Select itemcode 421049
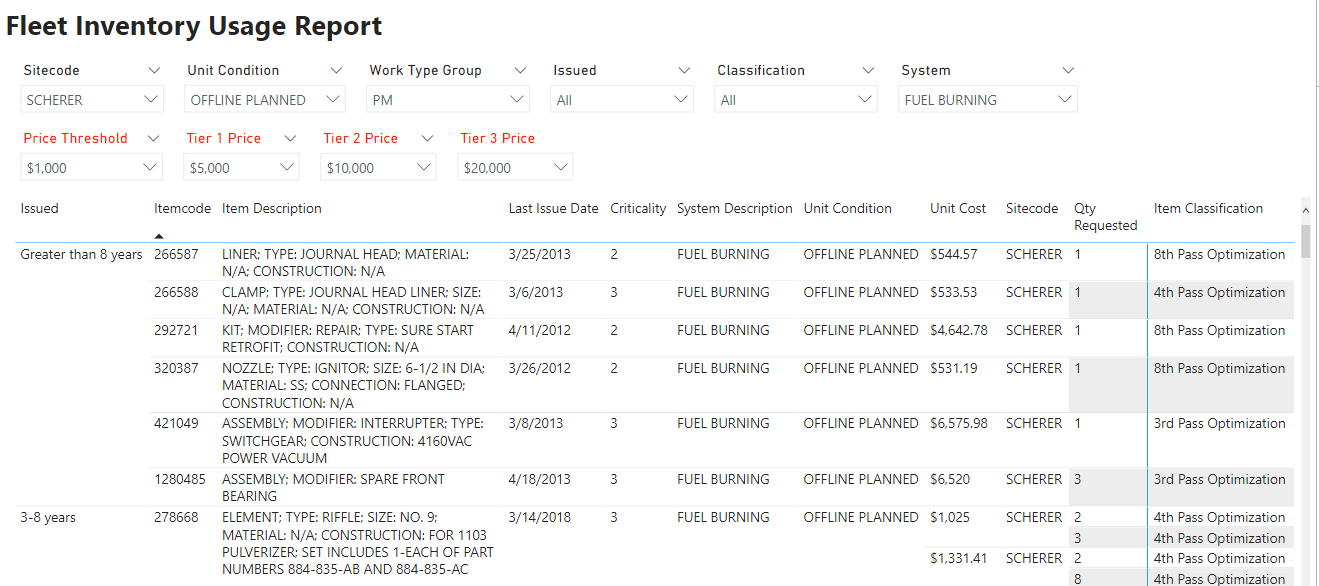Screen dimensions: 1319x586 (x=176, y=424)
